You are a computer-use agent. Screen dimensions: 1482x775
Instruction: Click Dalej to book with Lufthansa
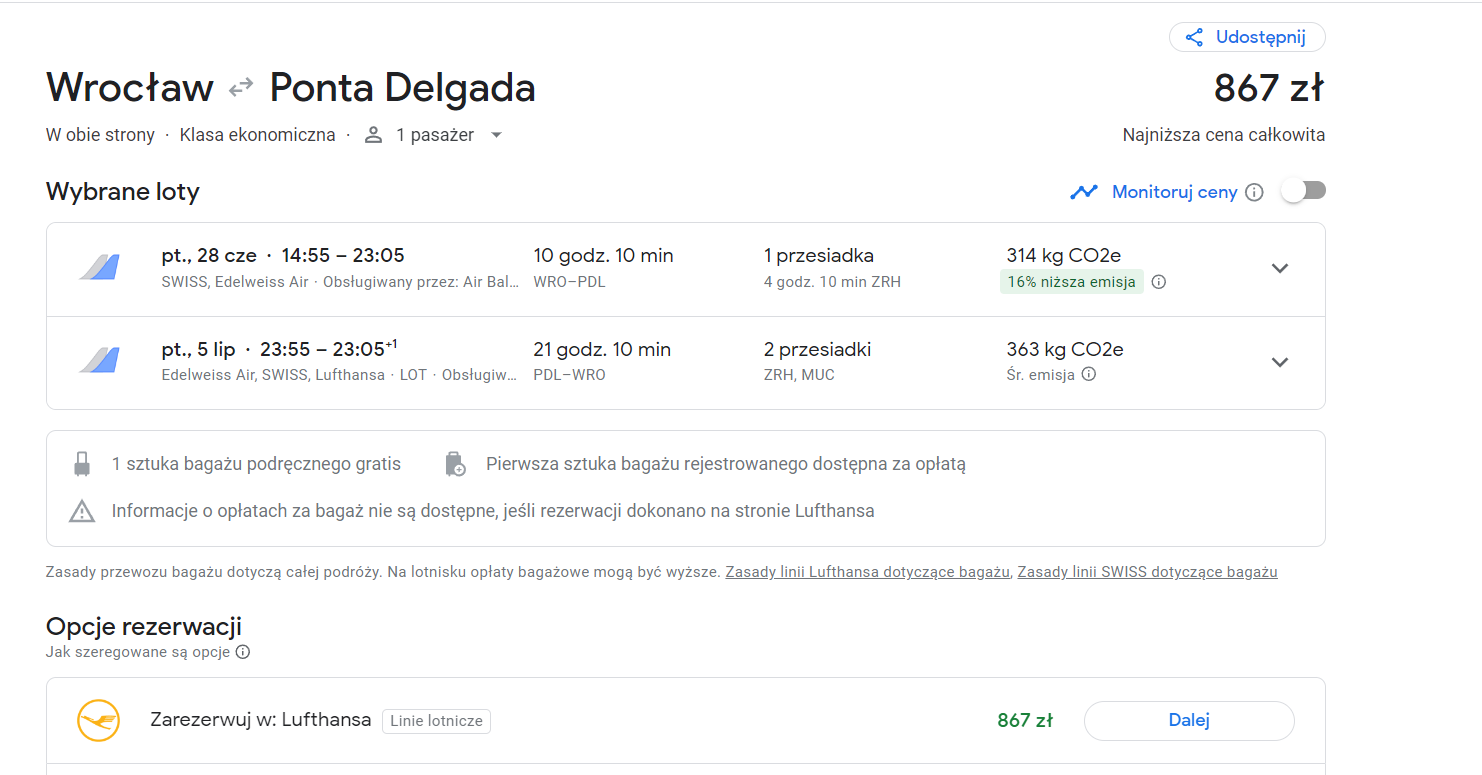[1189, 720]
